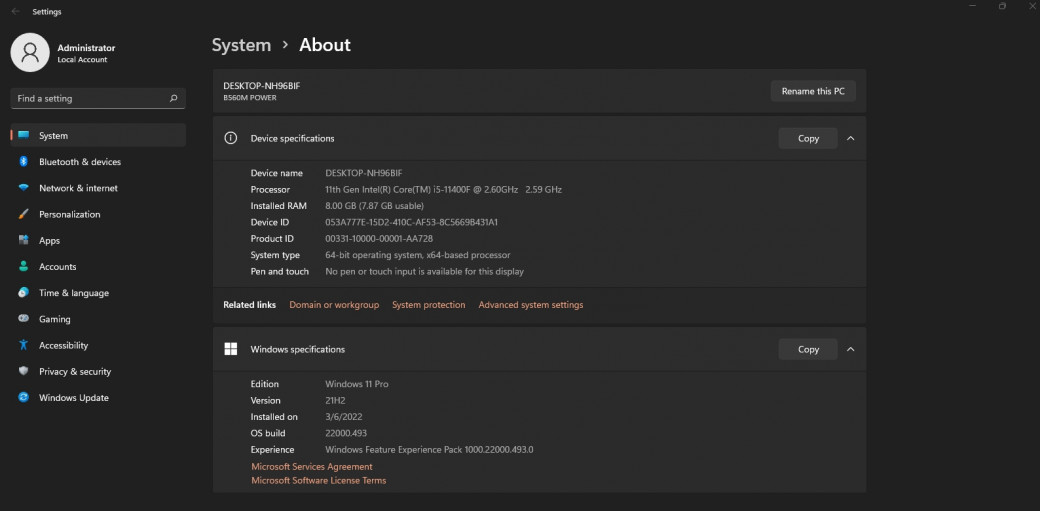The image size is (1040, 511).
Task: Click the Find a setting search box
Action: click(90, 99)
